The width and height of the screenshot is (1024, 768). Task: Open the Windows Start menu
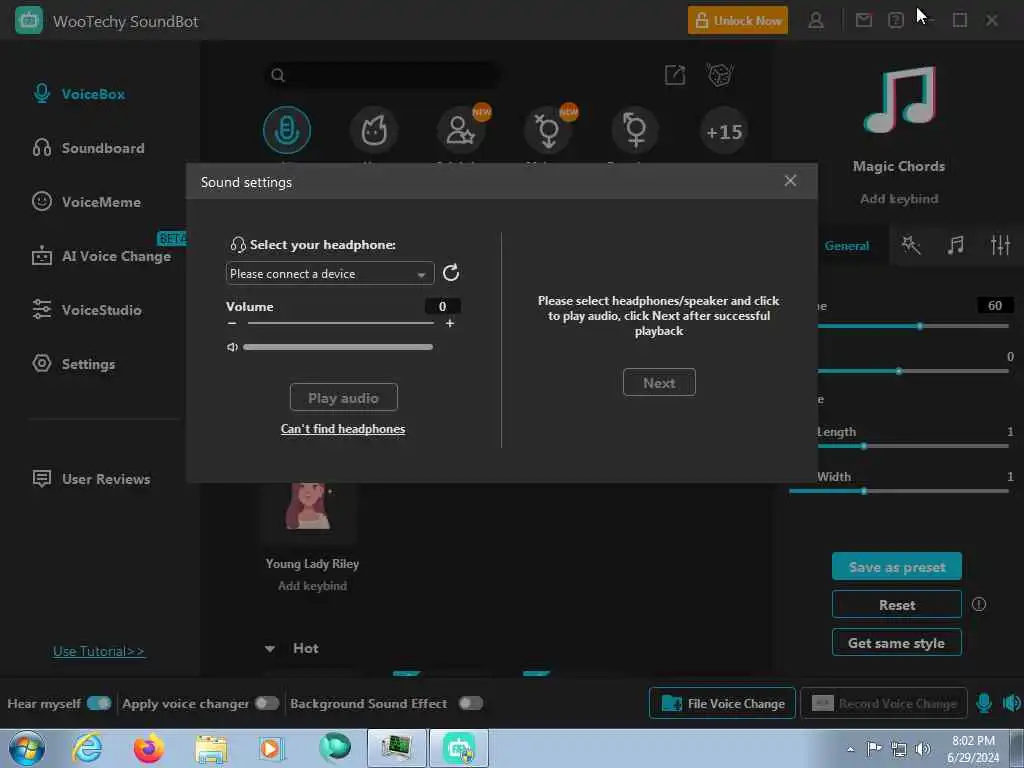coord(27,748)
